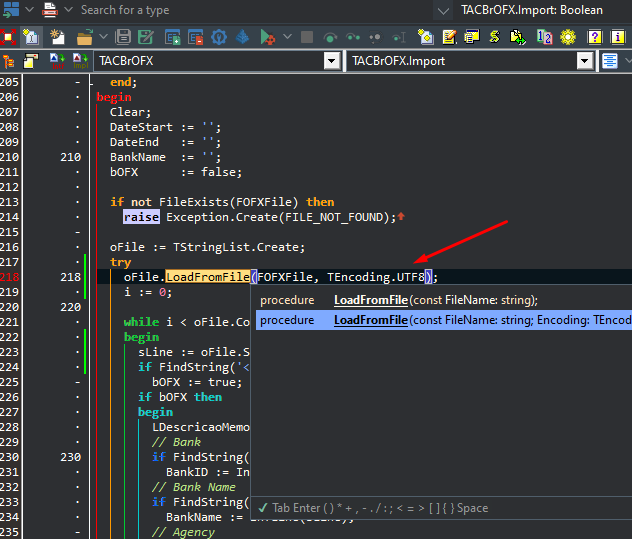This screenshot has height=539, width=632.
Task: Save with the gray floppy disk icon
Action: (x=123, y=37)
